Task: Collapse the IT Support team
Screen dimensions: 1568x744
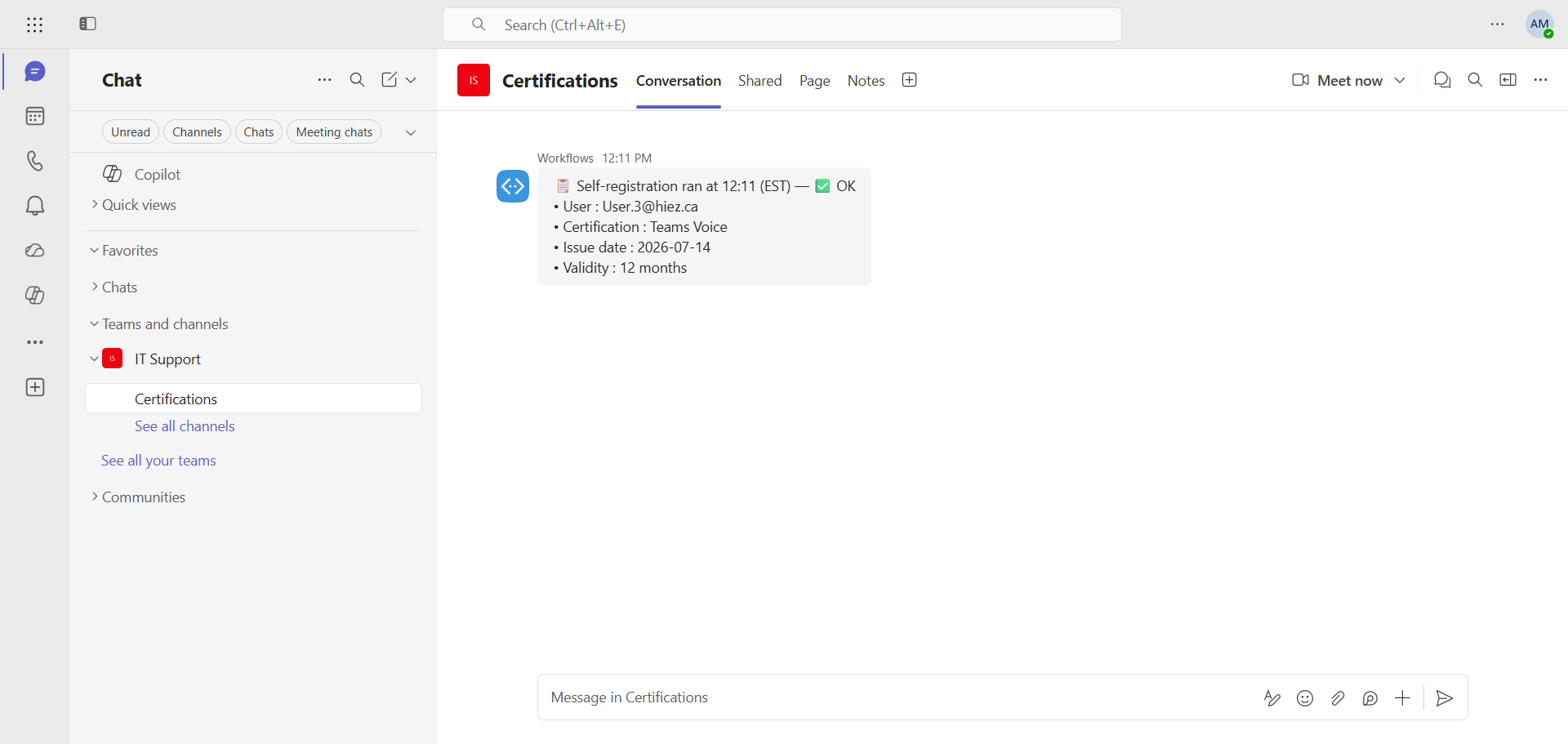Action: tap(94, 359)
